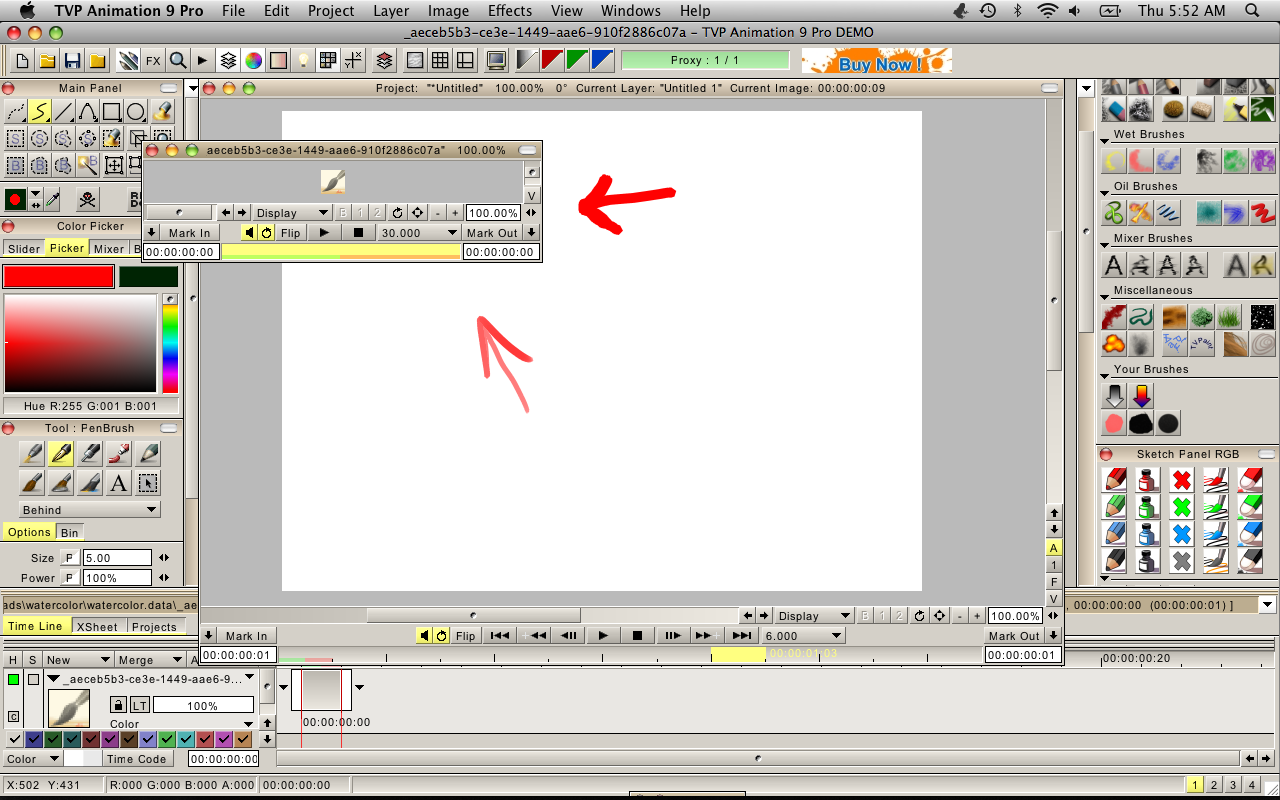The image size is (1280, 800).
Task: Open the Project menu
Action: pyautogui.click(x=331, y=11)
